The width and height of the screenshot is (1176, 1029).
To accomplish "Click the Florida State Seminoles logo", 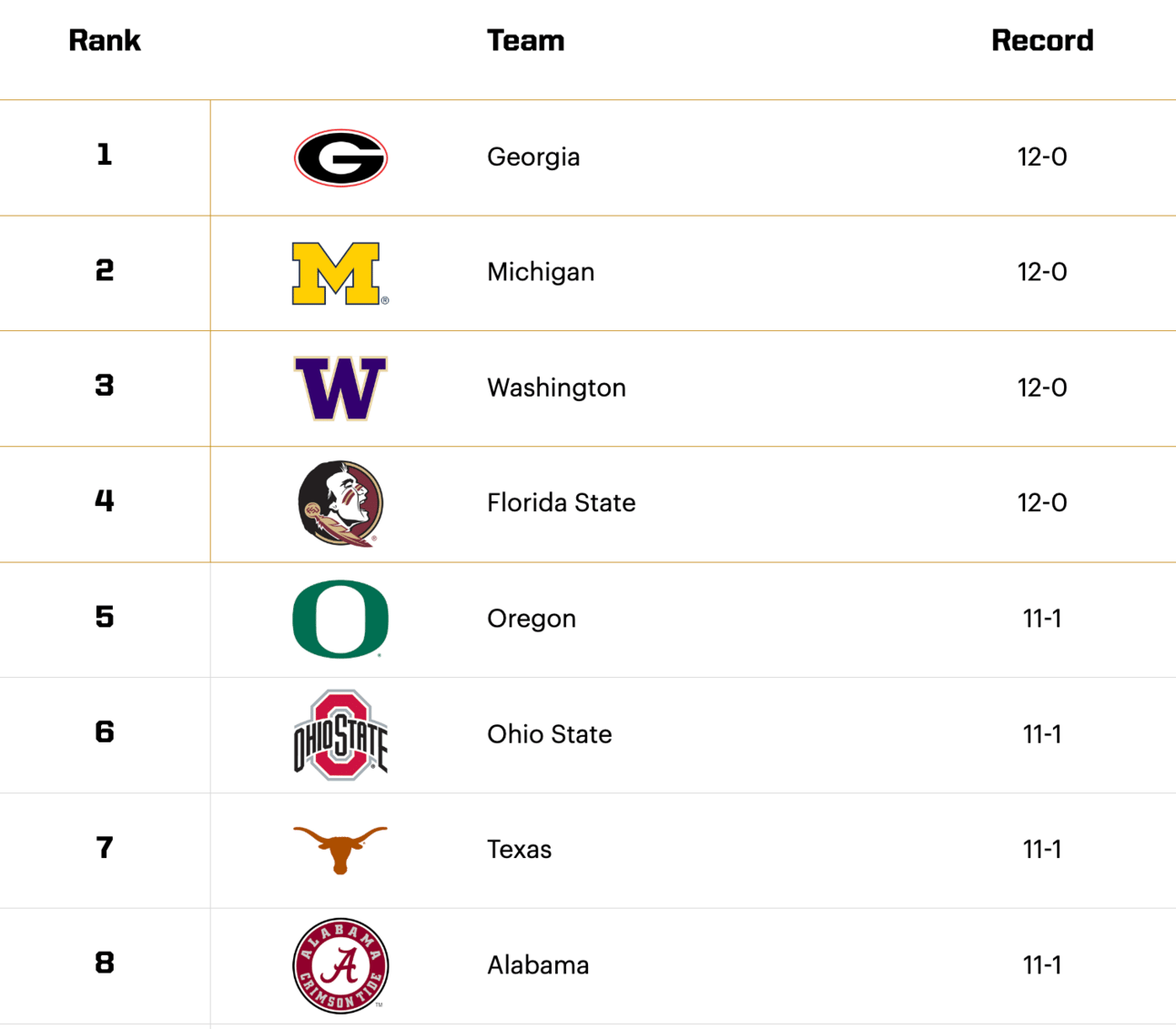I will pos(340,503).
